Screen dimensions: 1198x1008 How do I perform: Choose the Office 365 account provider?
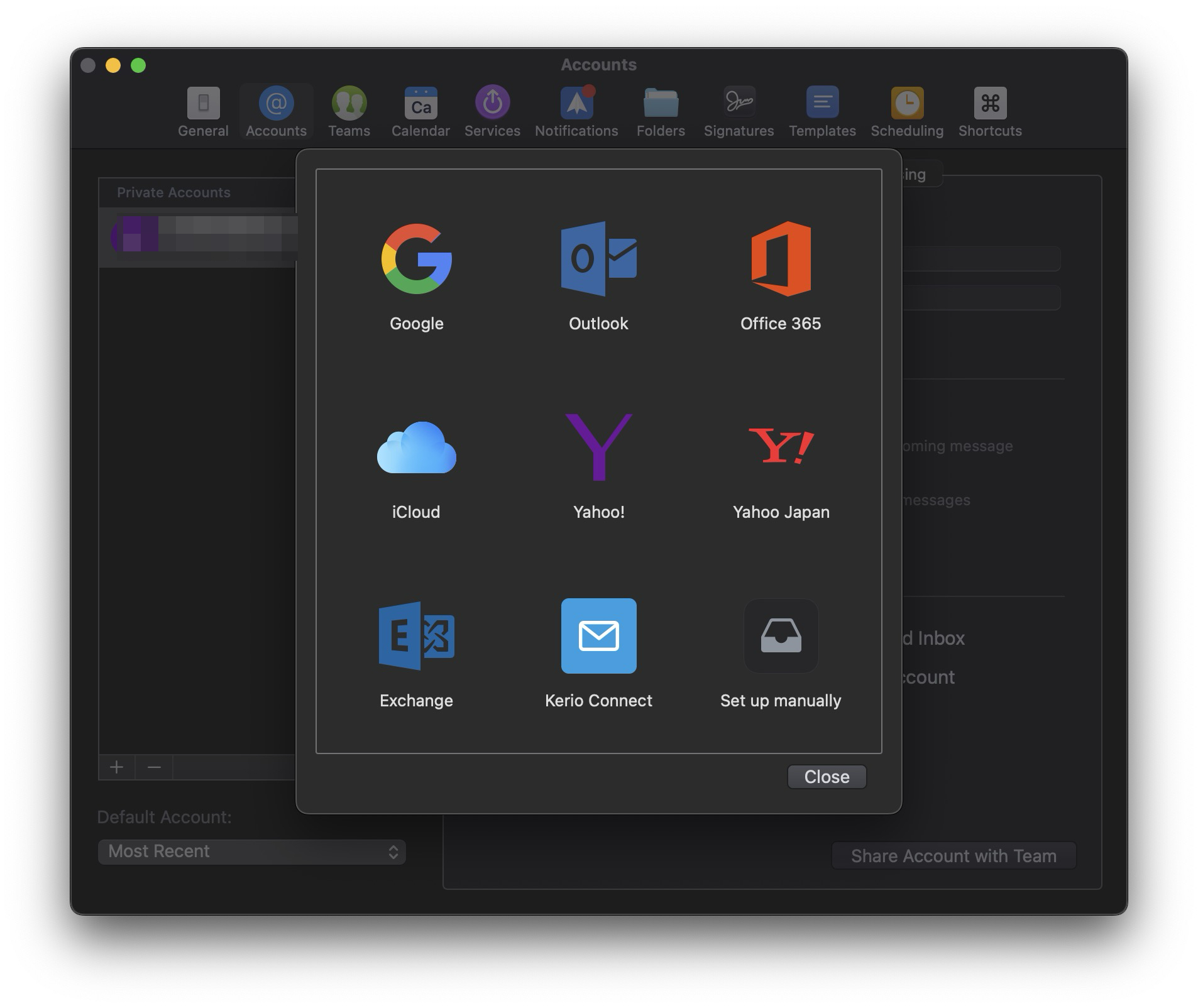[781, 277]
